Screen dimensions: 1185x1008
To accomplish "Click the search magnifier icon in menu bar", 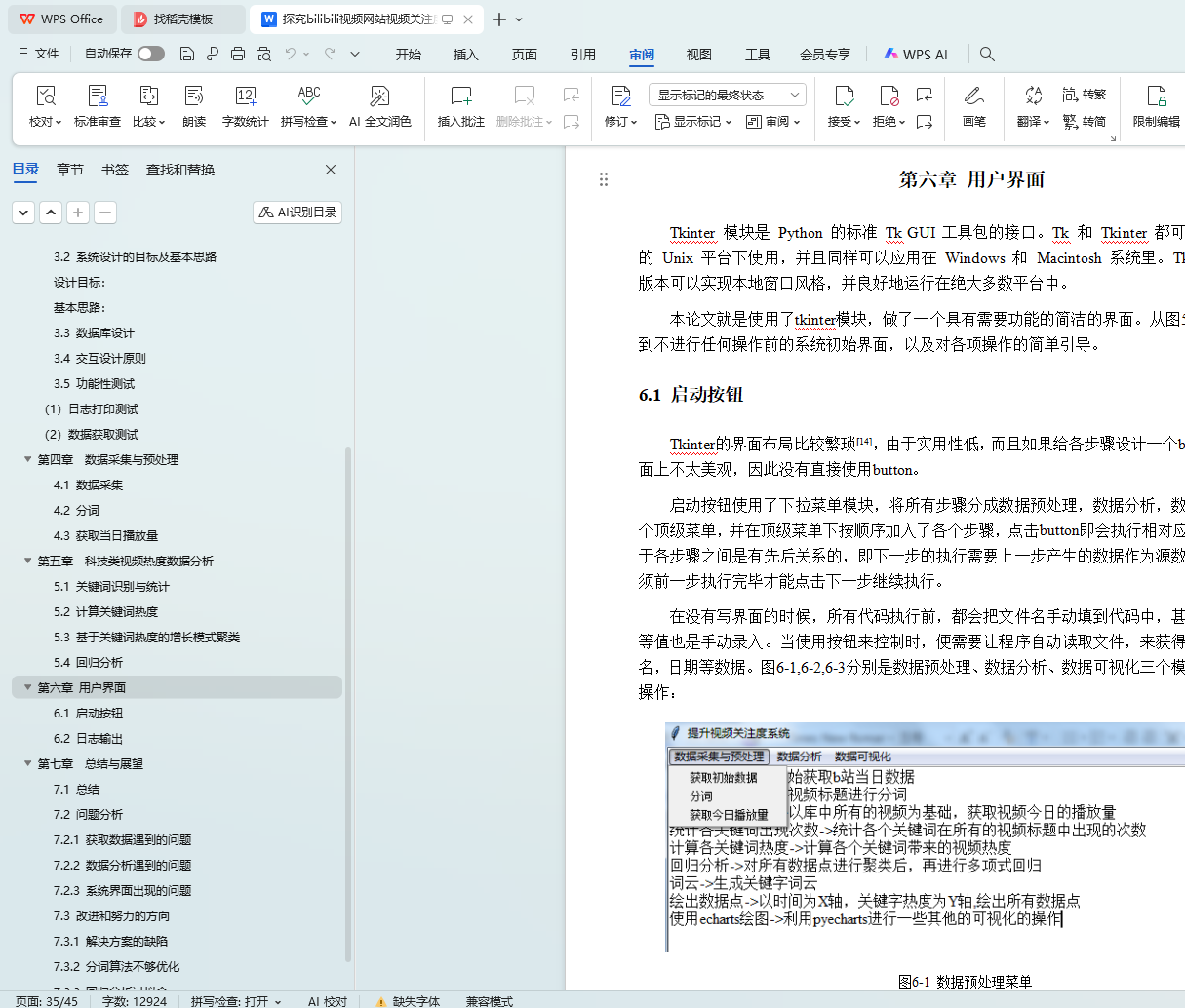I will [x=987, y=54].
